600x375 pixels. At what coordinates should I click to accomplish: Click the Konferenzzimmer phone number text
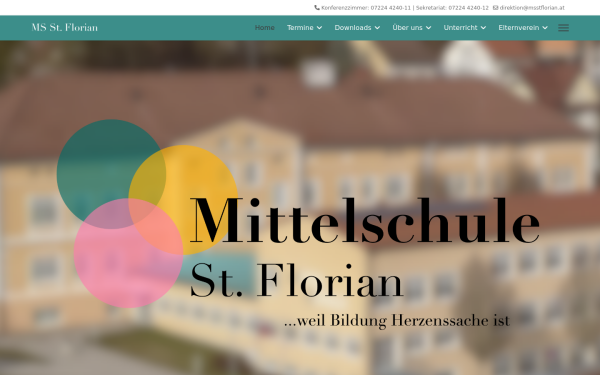366,7
